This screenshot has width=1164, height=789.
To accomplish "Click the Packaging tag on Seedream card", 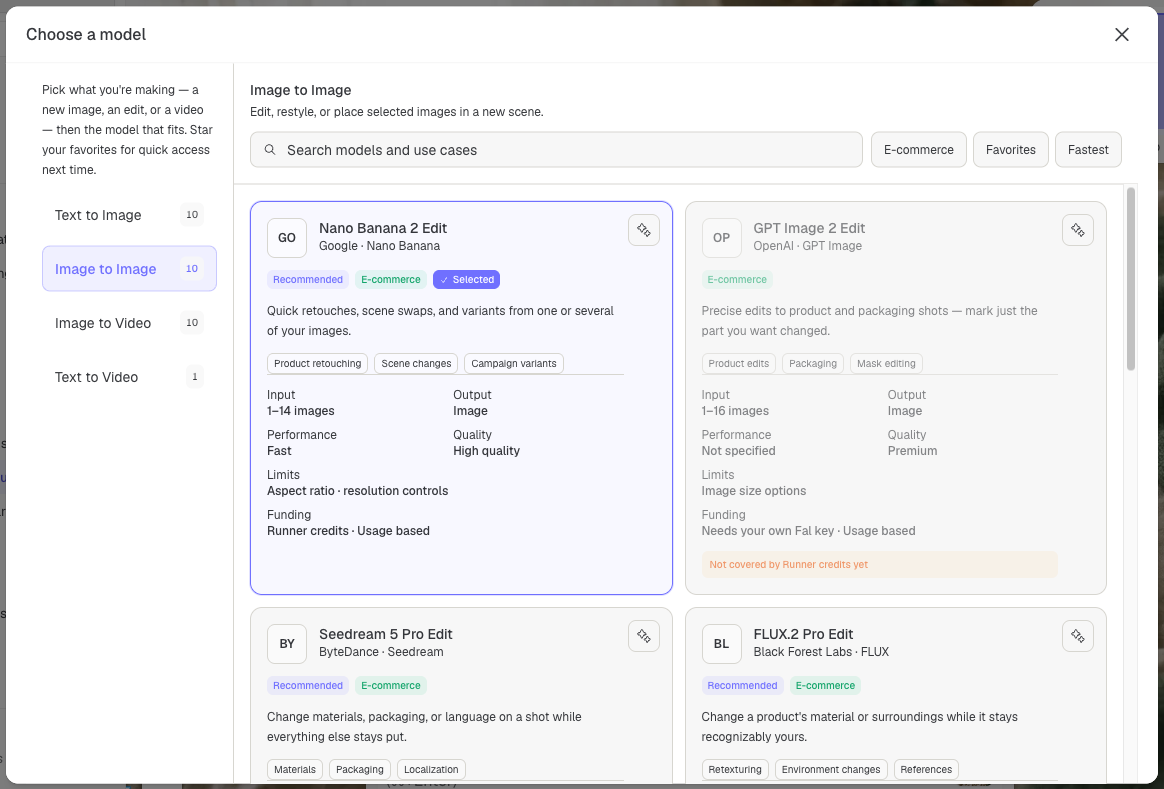I will click(359, 770).
